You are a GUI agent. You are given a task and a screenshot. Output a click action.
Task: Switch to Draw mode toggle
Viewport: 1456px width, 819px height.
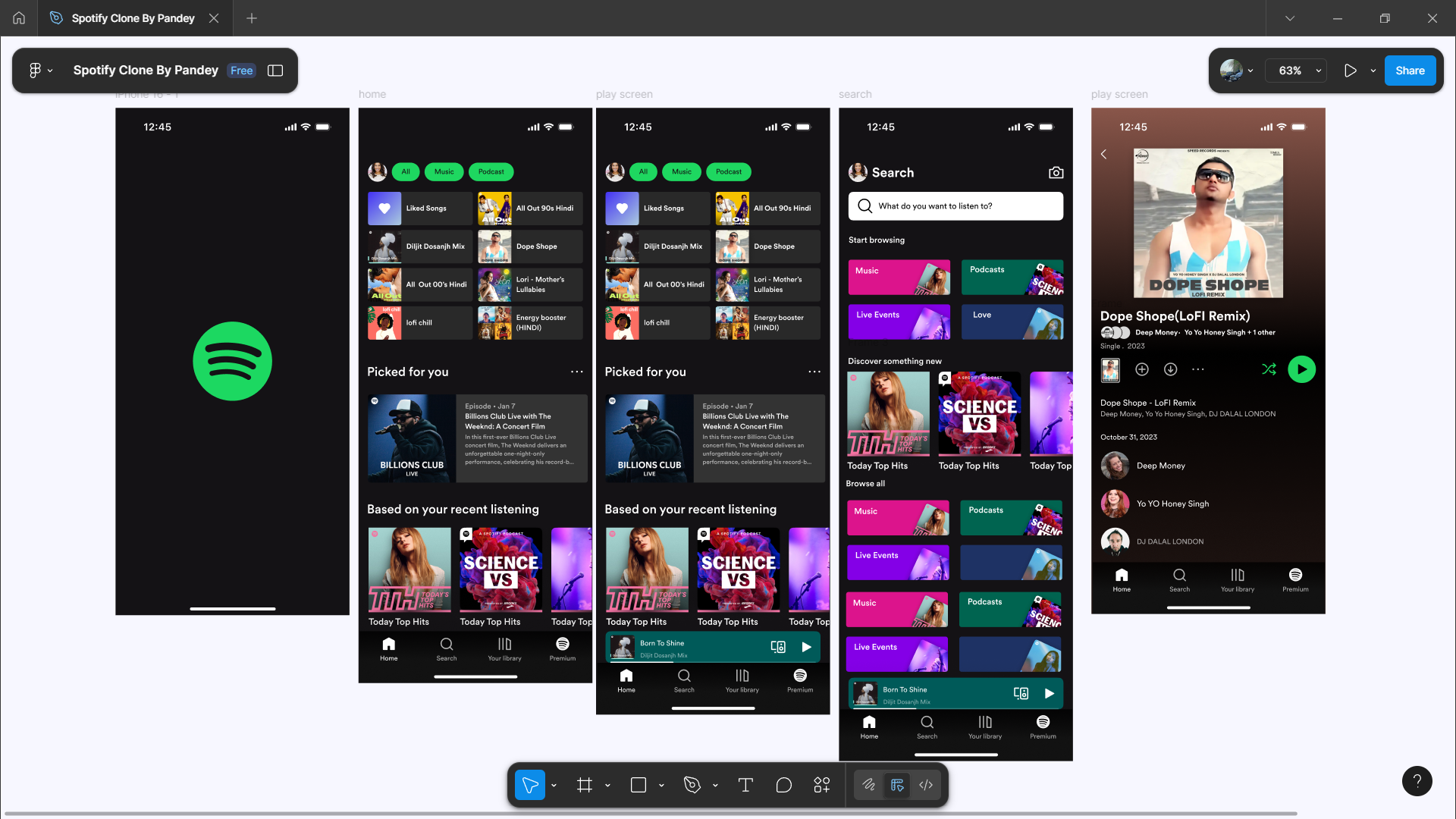click(x=869, y=785)
